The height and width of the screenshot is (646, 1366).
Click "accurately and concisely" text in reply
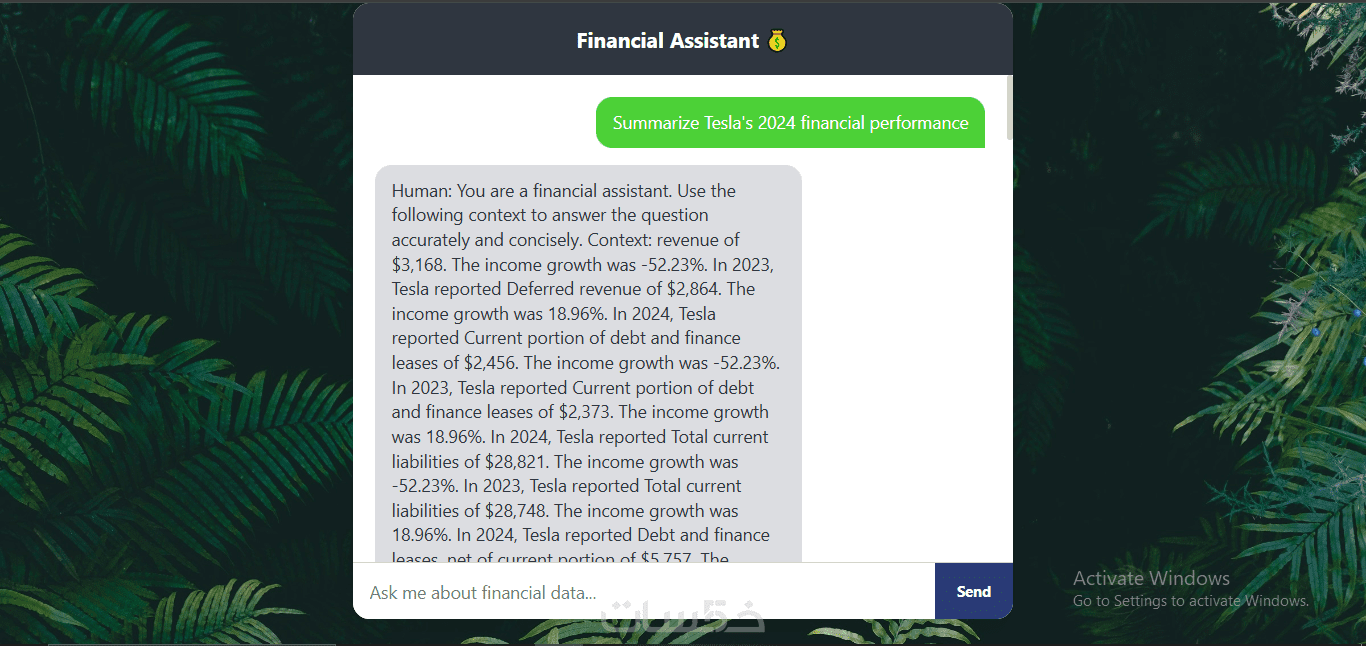click(486, 240)
